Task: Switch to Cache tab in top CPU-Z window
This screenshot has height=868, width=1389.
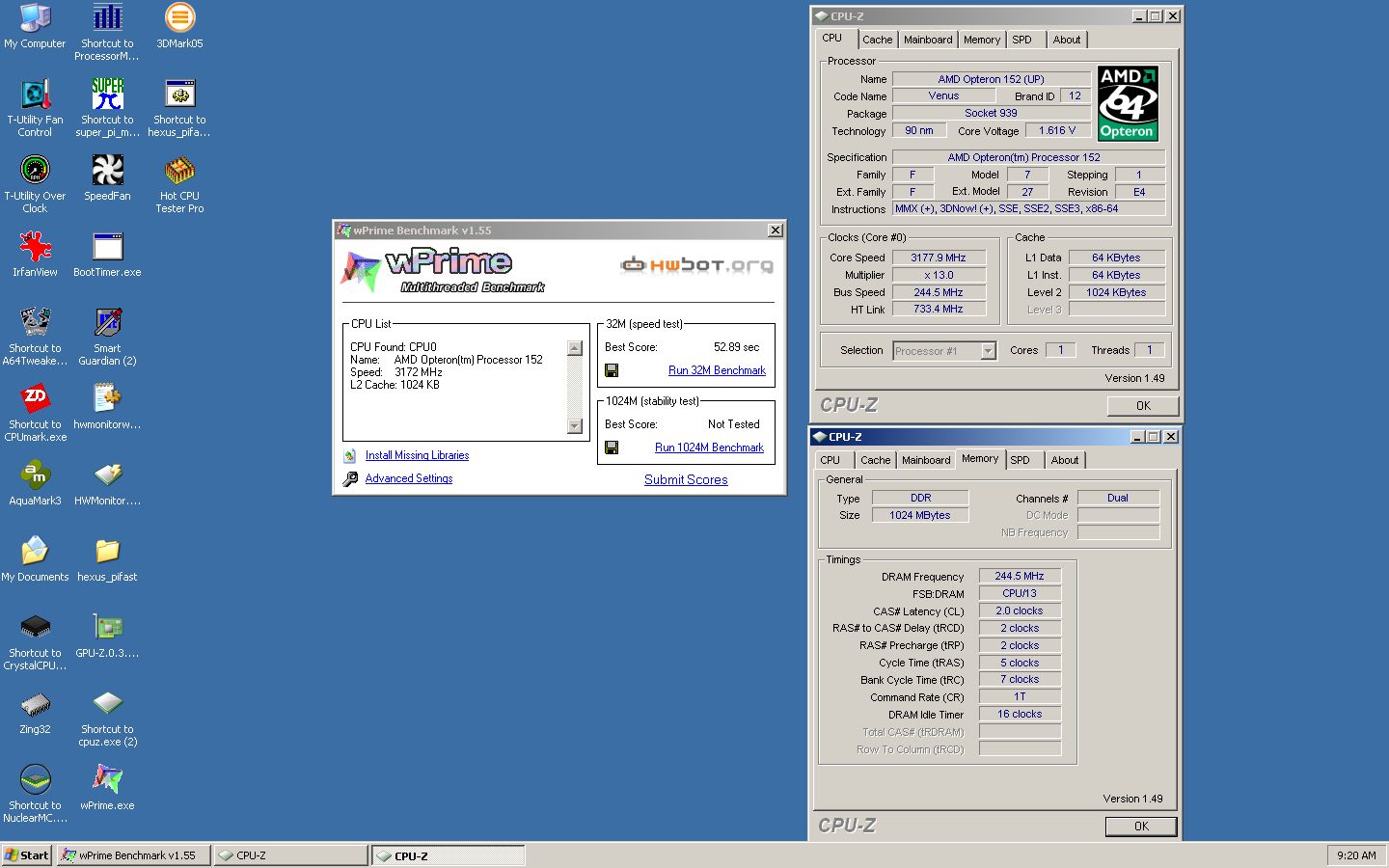Action: click(877, 40)
